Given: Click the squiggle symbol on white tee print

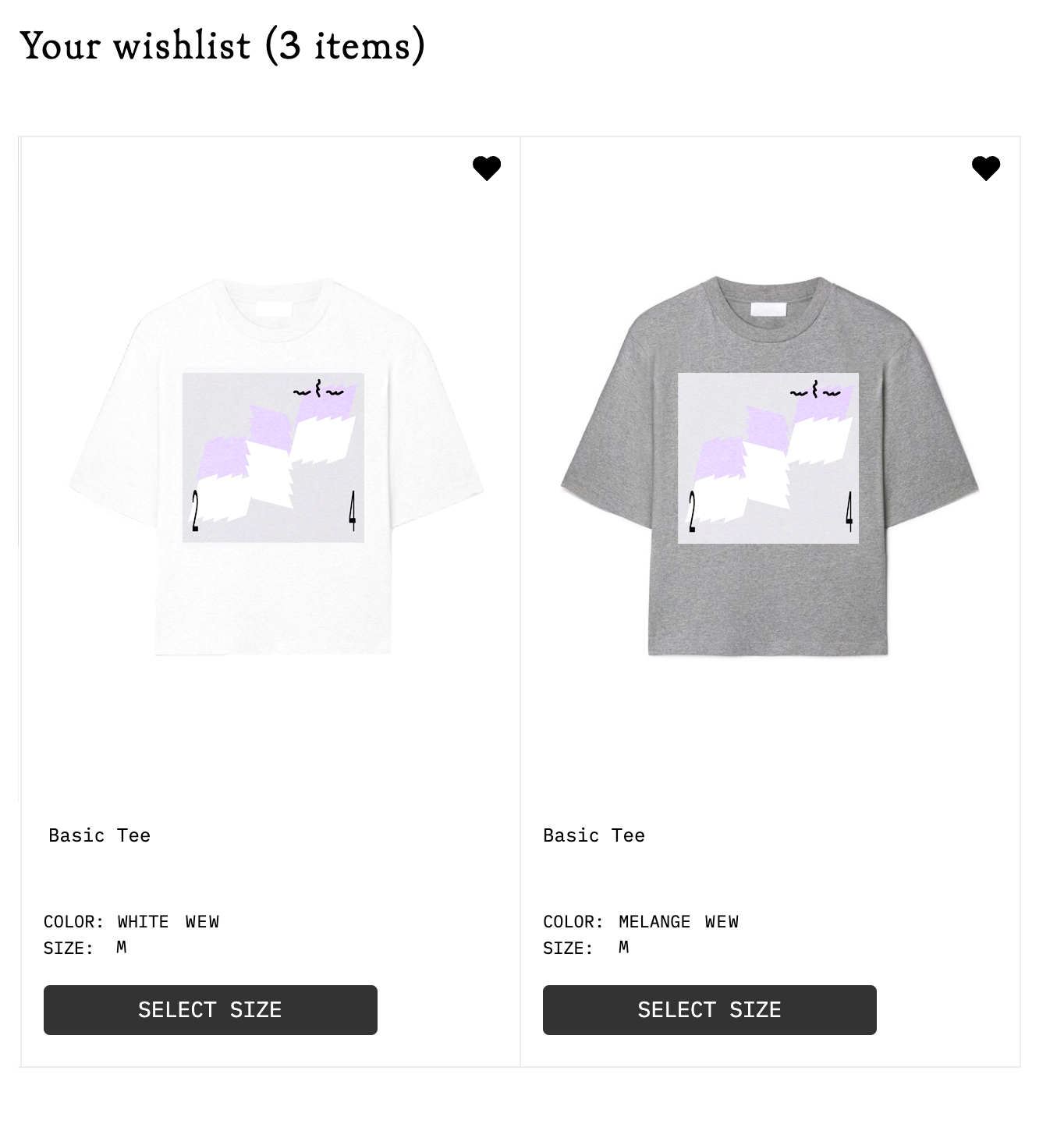Looking at the screenshot, I should (x=318, y=390).
